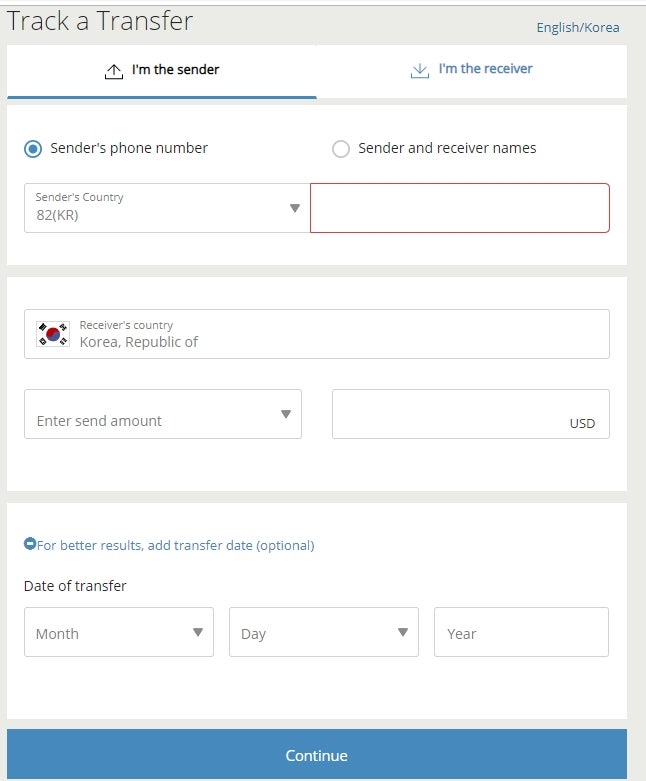Viewport: 646px width, 781px height.
Task: Open the Day dropdown
Action: pyautogui.click(x=324, y=632)
